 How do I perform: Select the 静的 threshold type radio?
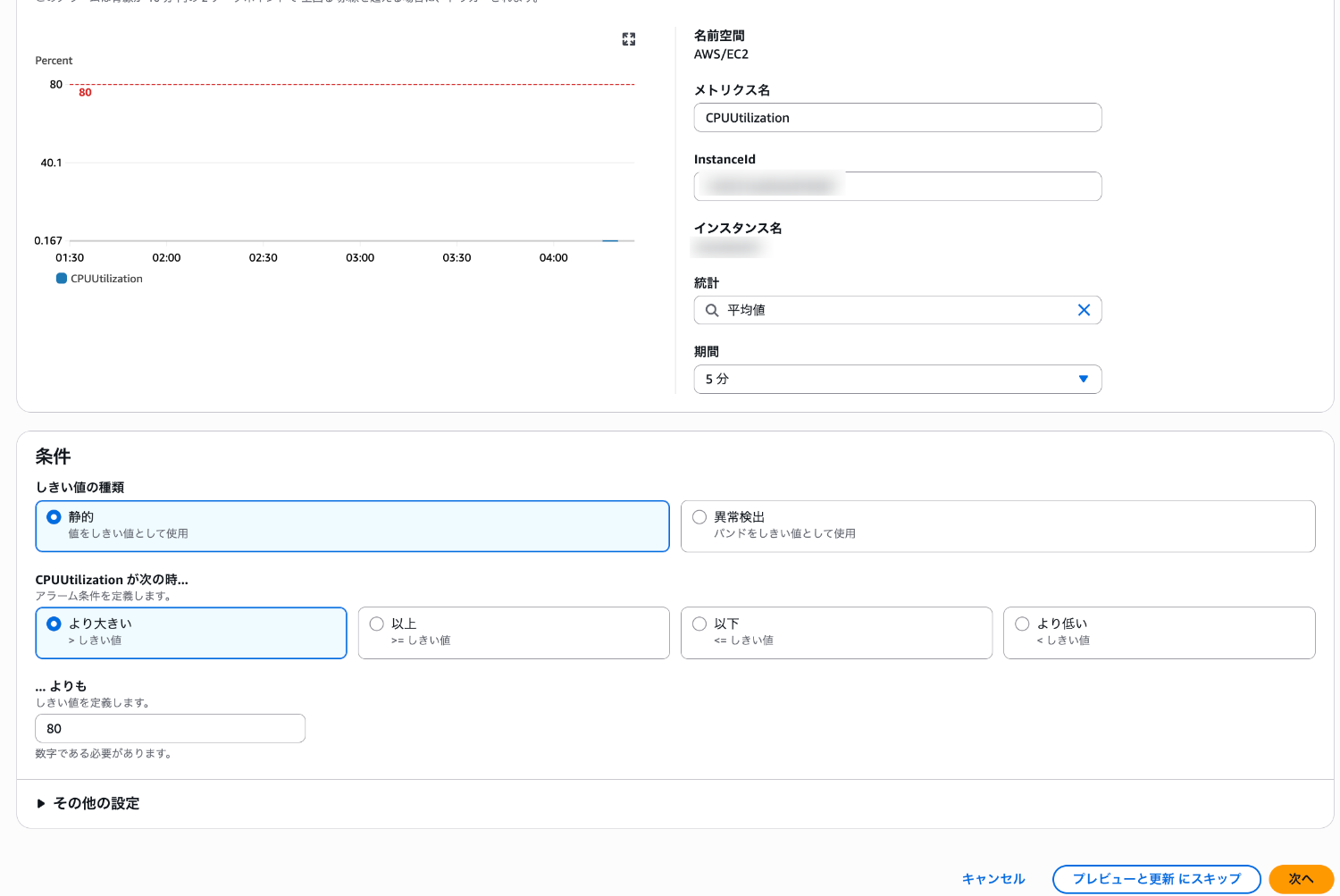click(54, 517)
